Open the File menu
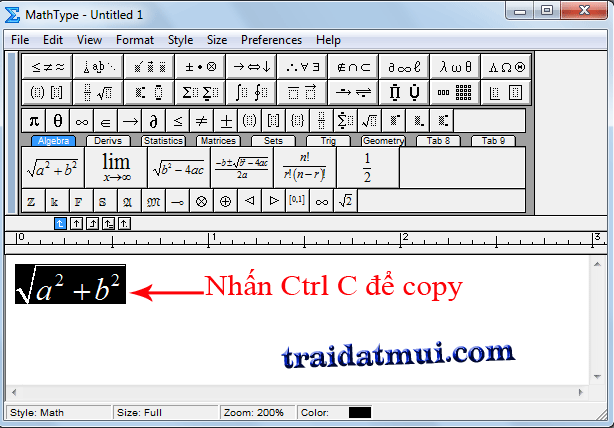Screen dimensions: 614x428 [20, 40]
